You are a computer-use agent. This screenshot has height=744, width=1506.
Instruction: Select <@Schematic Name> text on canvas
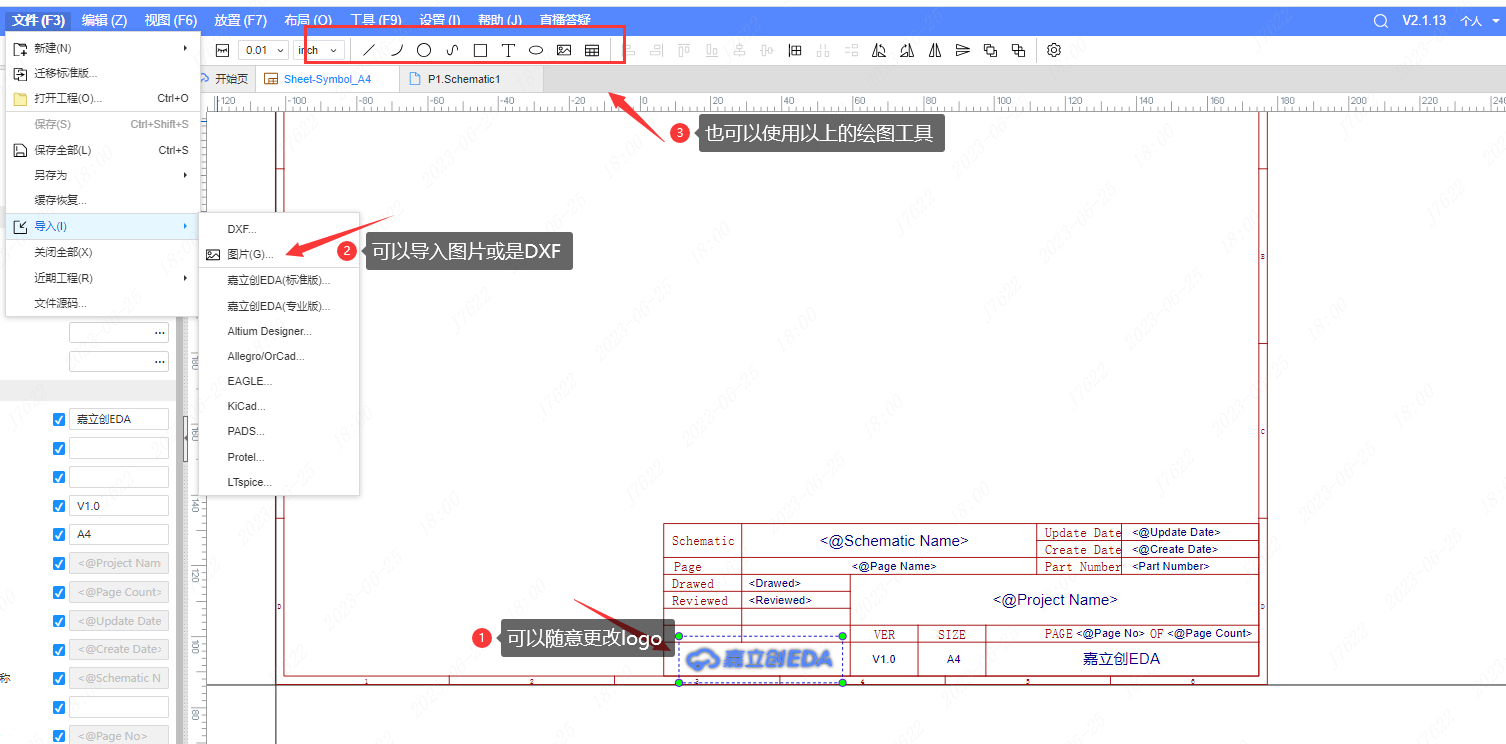point(894,541)
